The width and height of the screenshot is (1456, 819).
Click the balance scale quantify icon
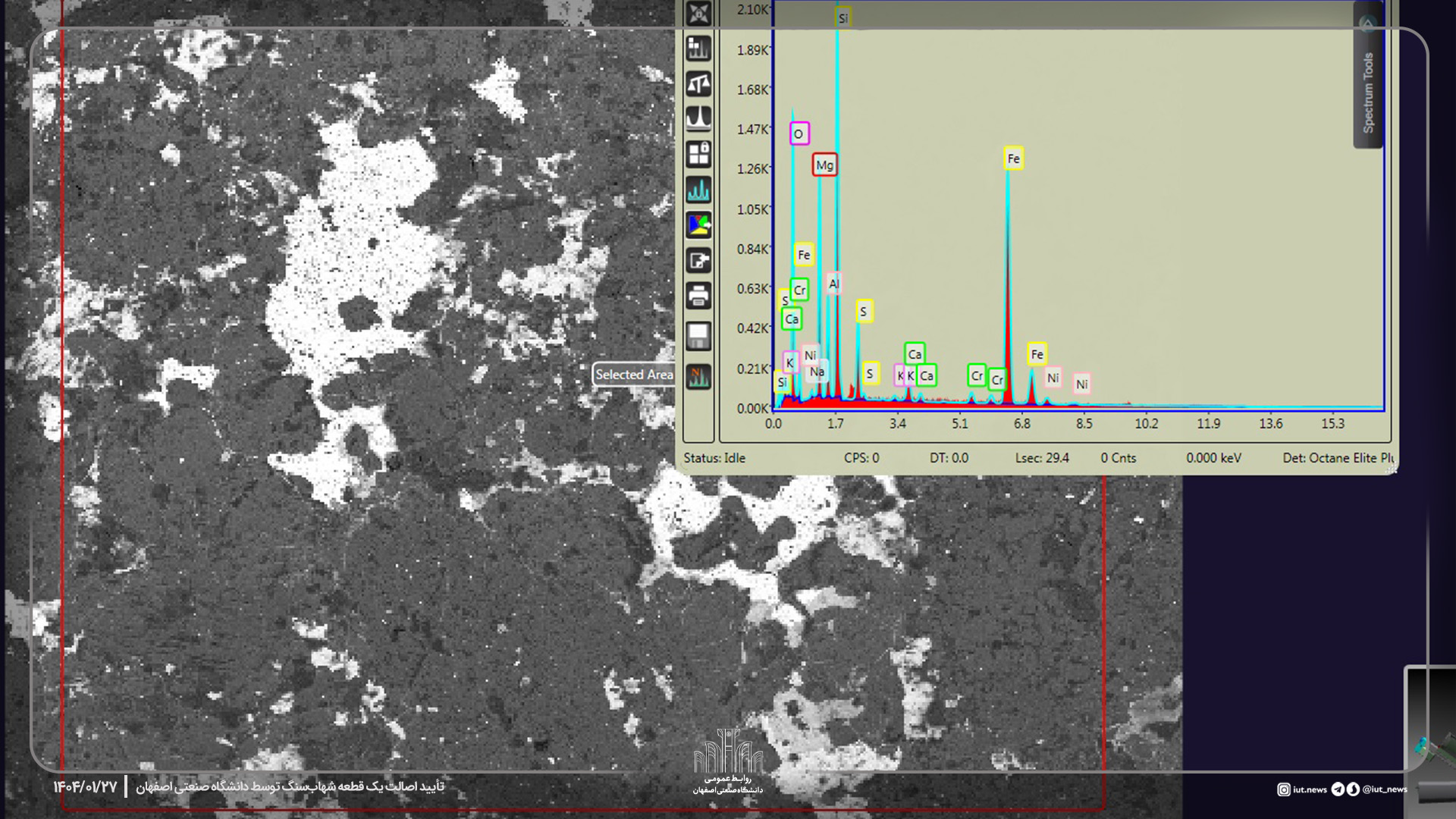698,84
